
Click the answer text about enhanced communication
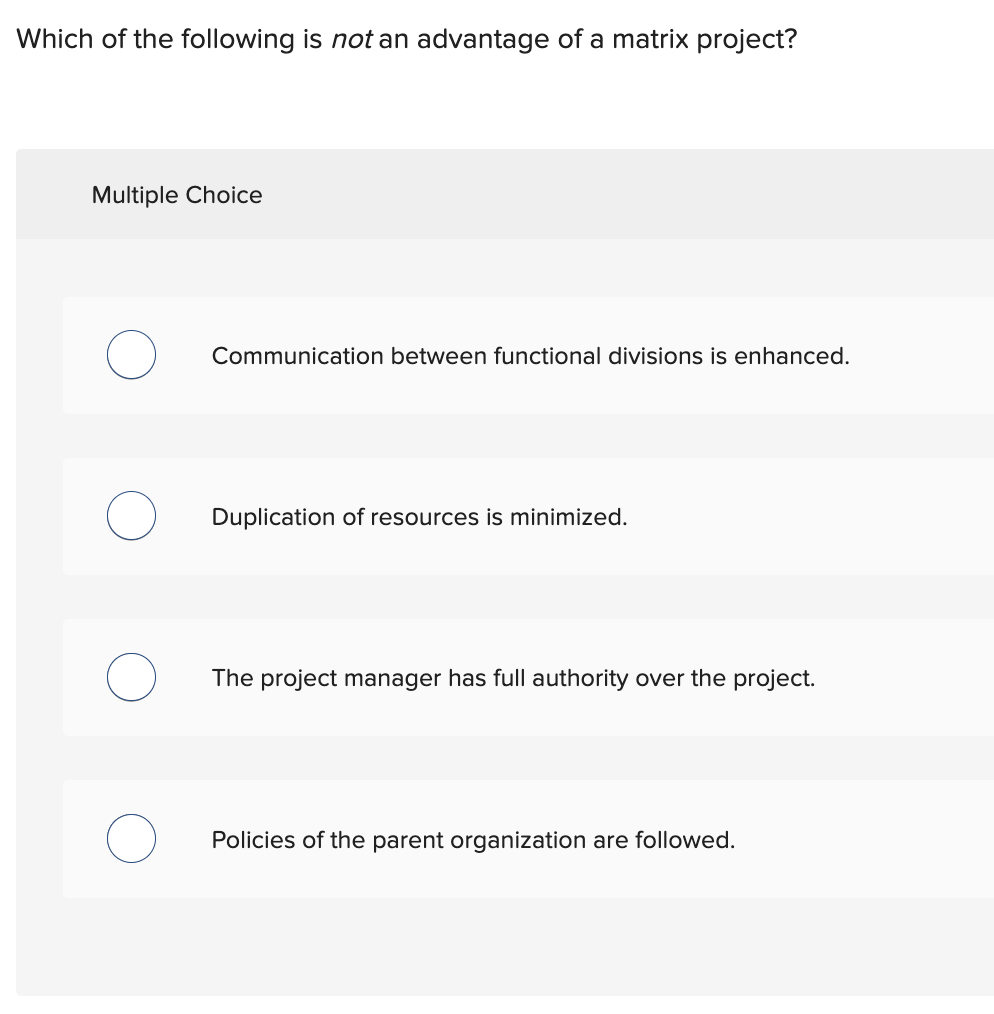(x=530, y=356)
